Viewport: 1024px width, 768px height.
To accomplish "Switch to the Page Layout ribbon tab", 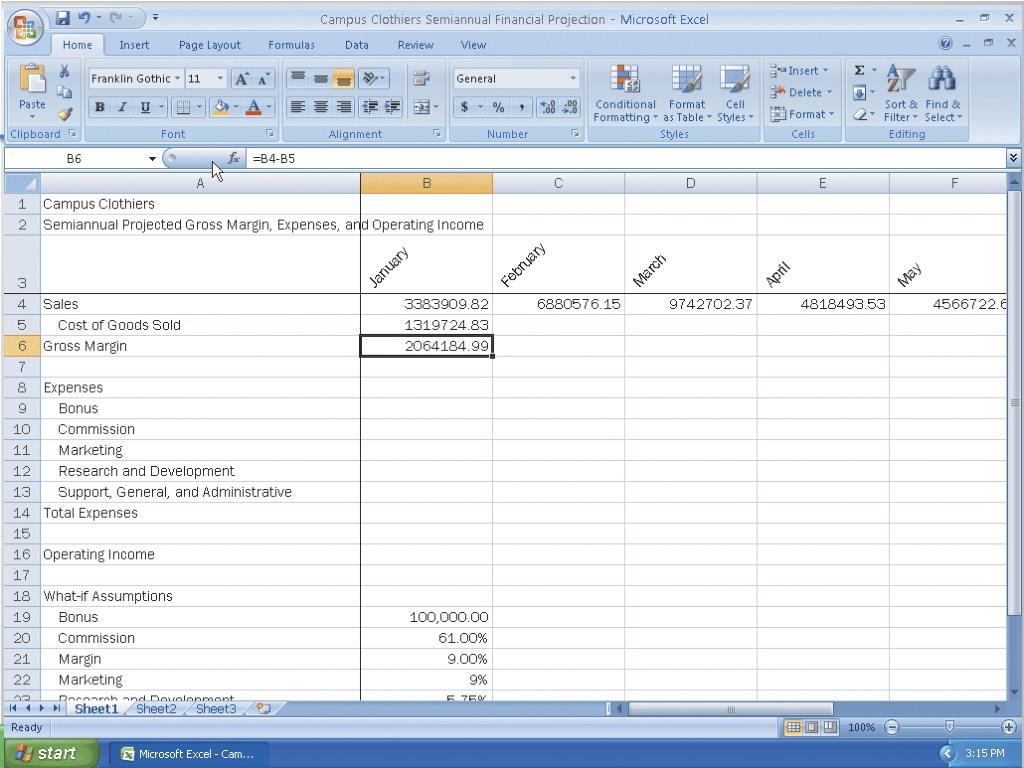I will [210, 45].
